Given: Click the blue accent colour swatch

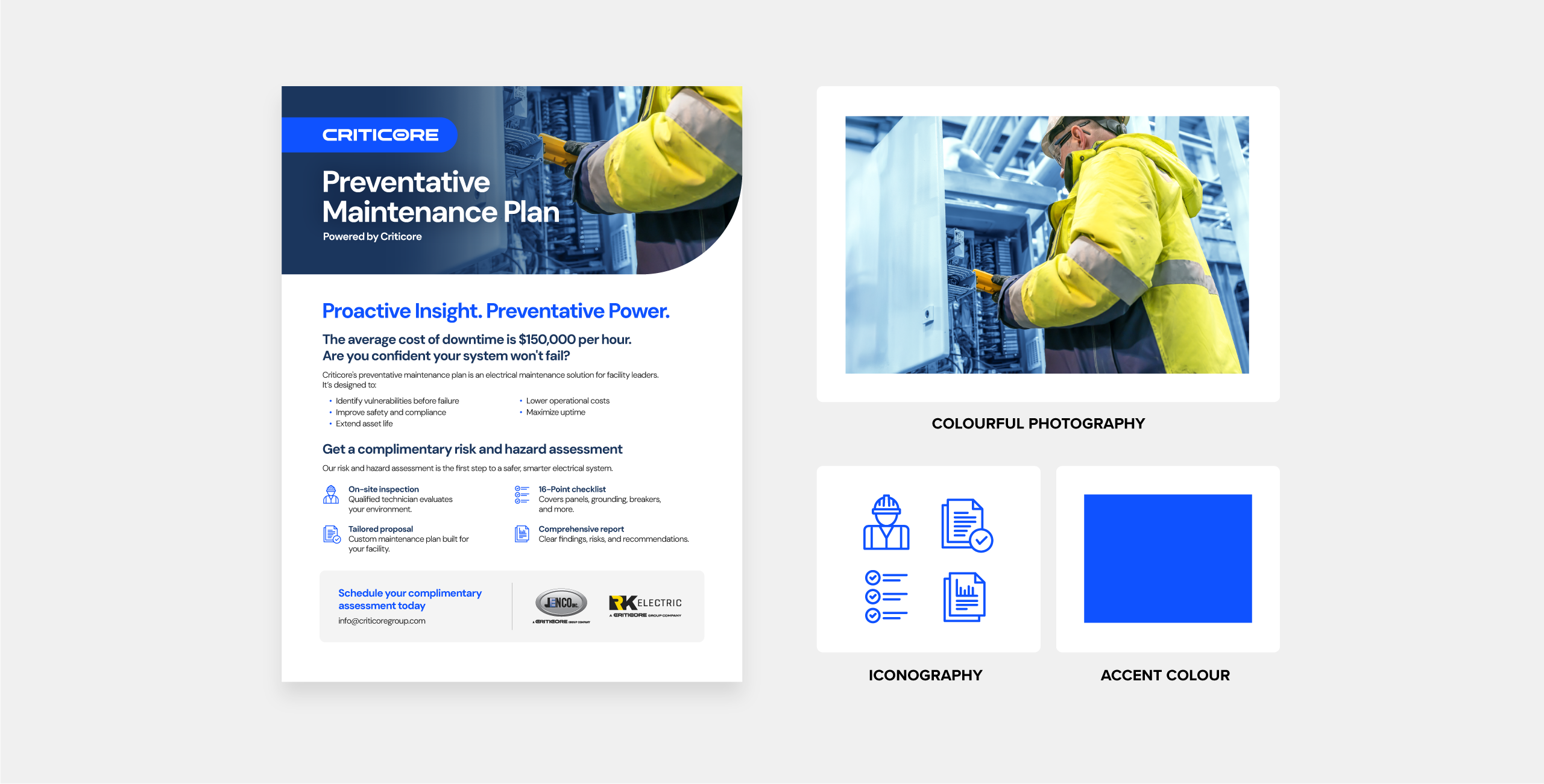Looking at the screenshot, I should click(x=1167, y=558).
